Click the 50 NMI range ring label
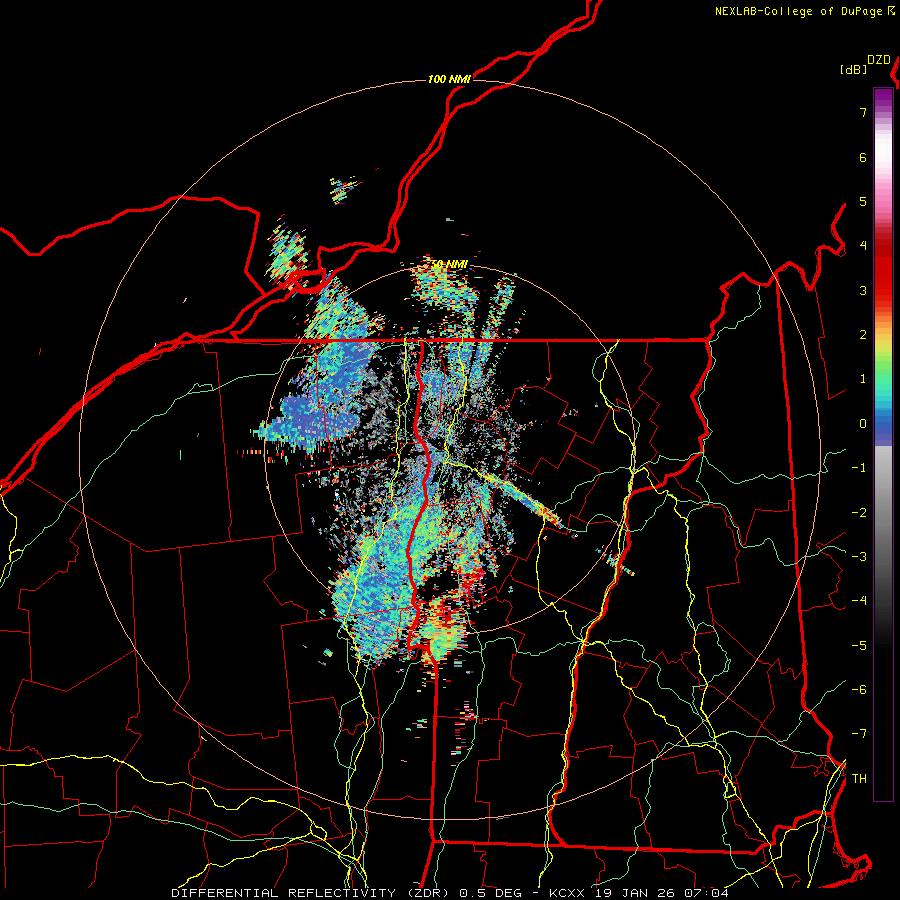This screenshot has width=900, height=900. click(449, 264)
